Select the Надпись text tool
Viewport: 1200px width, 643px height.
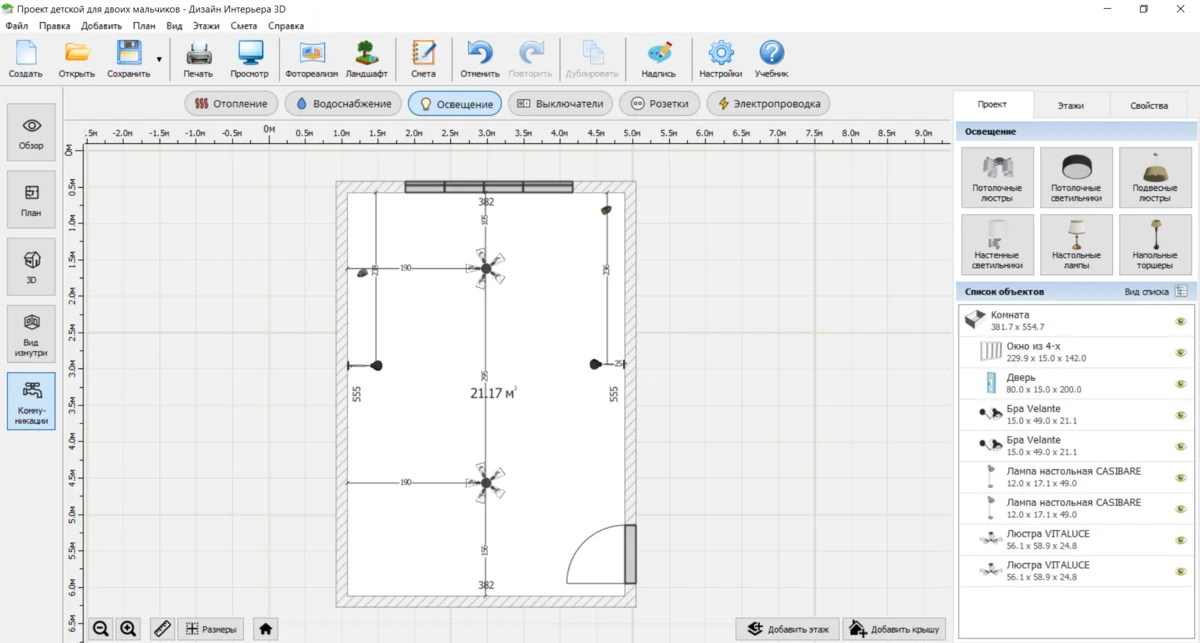658,58
